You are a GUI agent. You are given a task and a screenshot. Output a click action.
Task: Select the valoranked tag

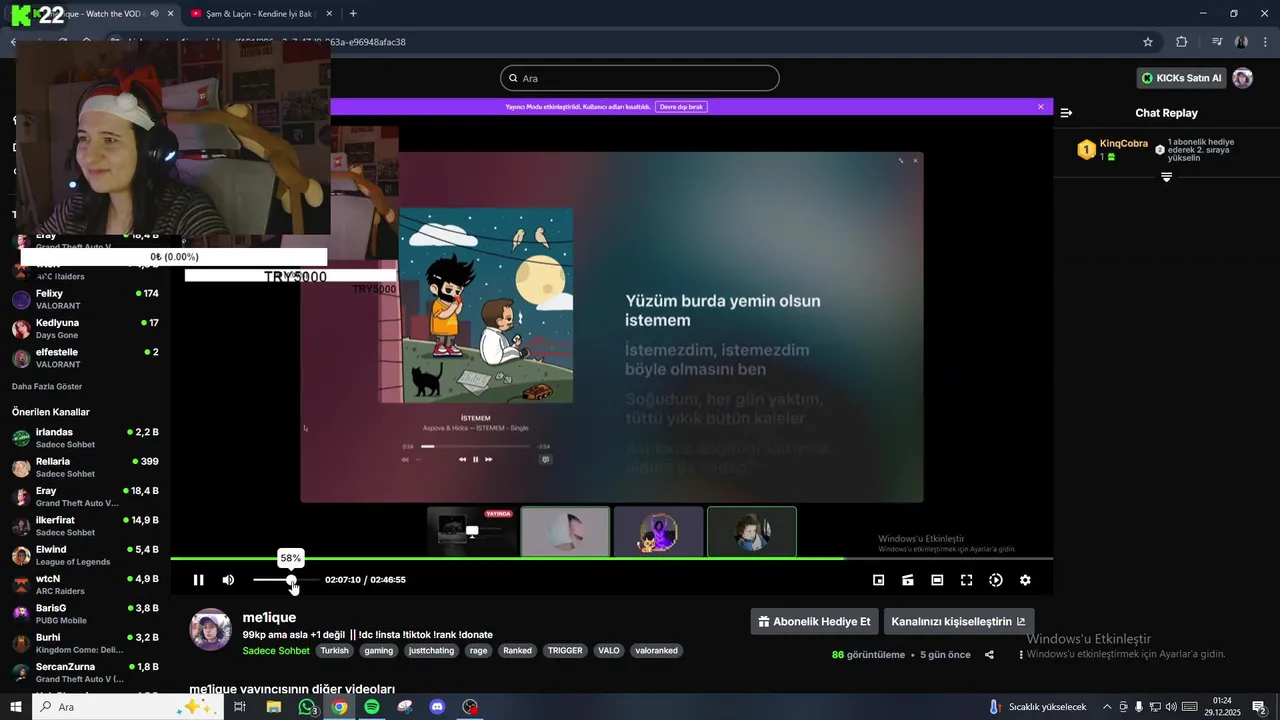[x=656, y=650]
